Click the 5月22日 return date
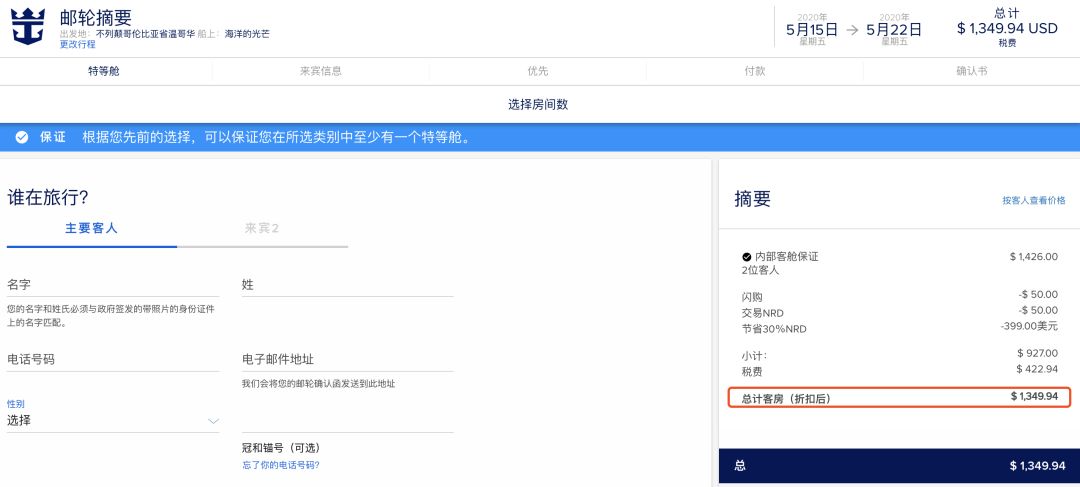Viewport: 1080px width, 487px height. [894, 30]
